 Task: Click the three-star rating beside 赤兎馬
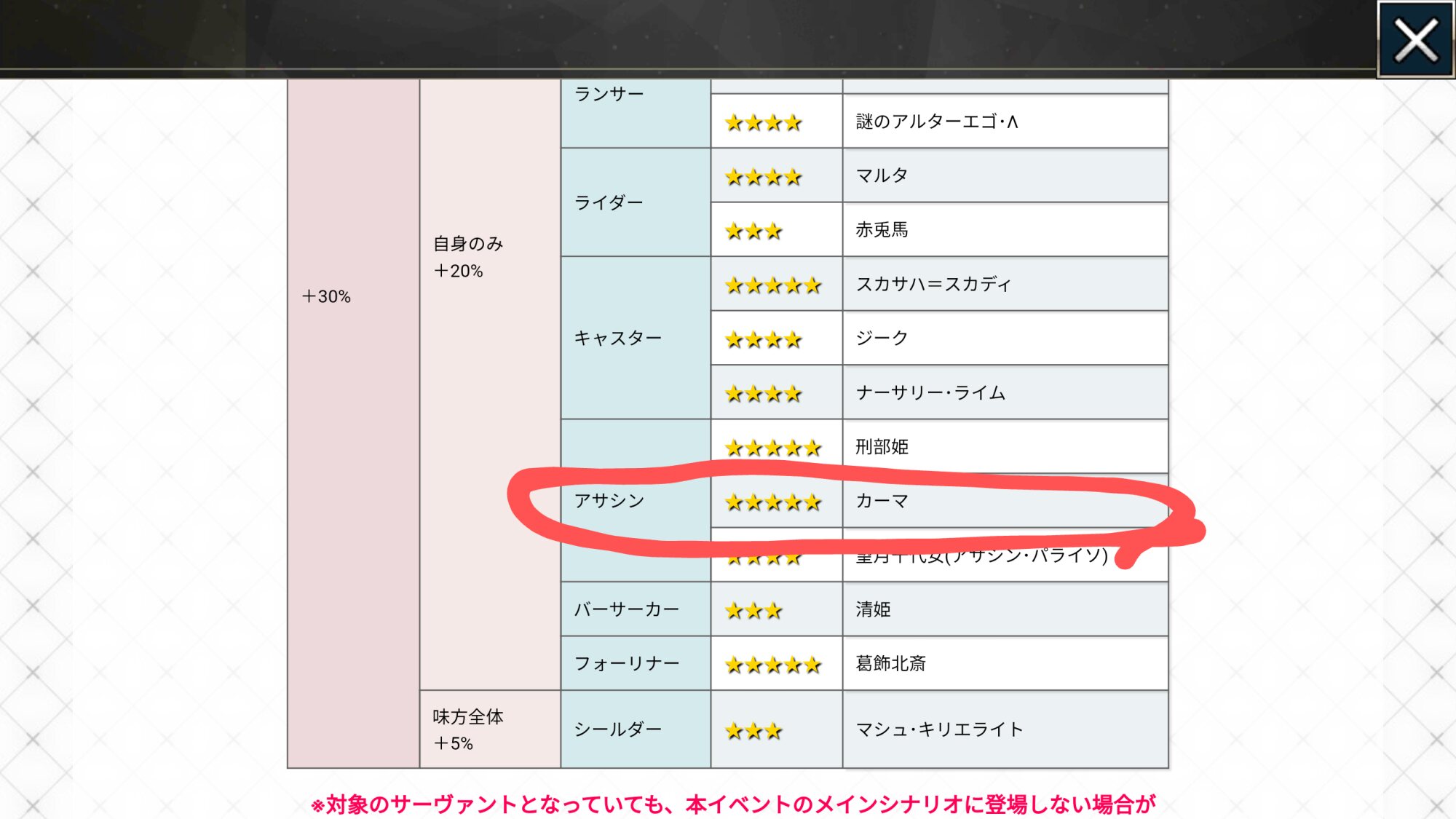point(753,232)
